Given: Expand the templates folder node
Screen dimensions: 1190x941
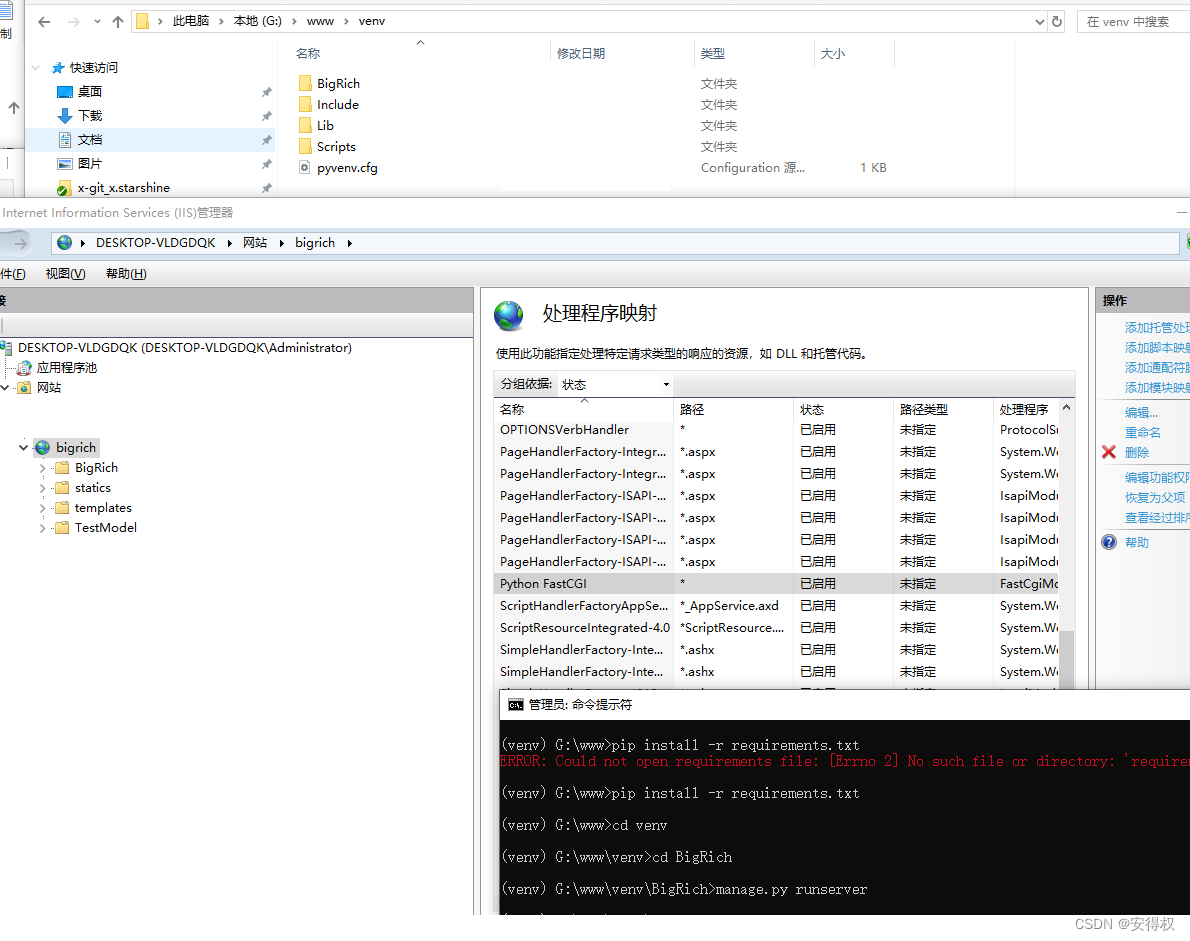Looking at the screenshot, I should 42,508.
